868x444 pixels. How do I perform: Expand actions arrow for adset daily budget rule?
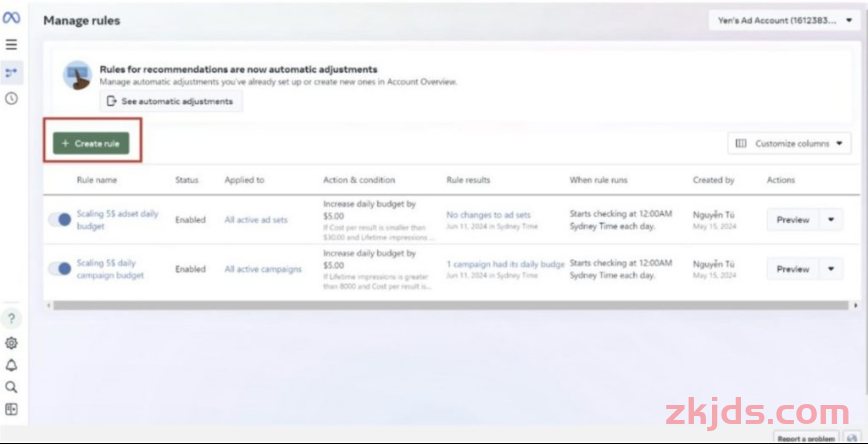point(831,220)
